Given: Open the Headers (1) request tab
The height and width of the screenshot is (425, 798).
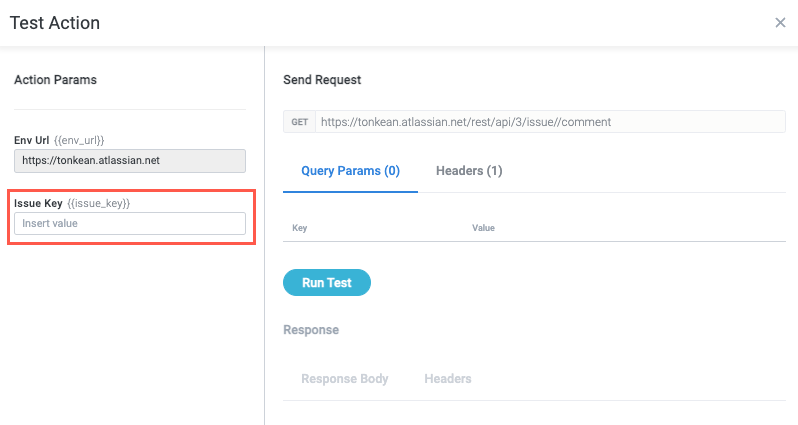Looking at the screenshot, I should point(469,171).
